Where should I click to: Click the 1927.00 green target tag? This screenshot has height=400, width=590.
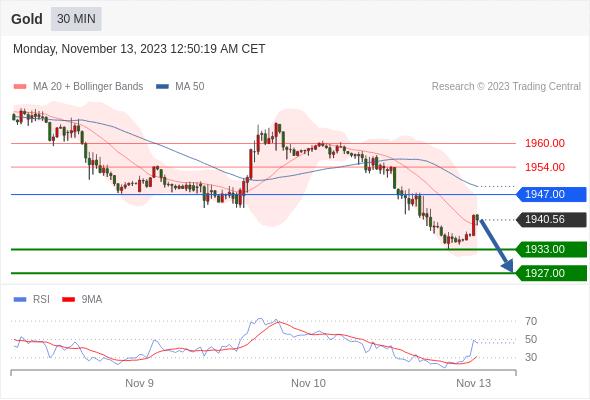point(551,273)
